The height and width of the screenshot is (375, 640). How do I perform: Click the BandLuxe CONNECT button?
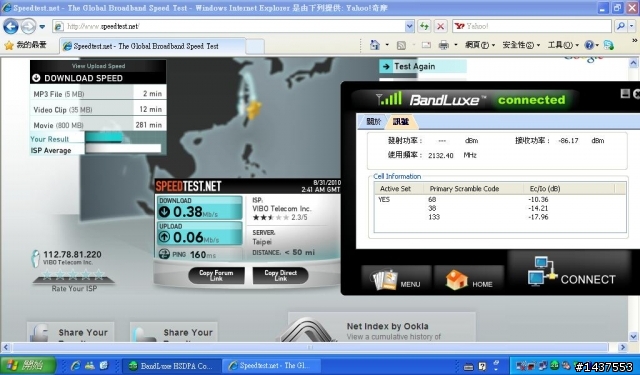pyautogui.click(x=570, y=272)
